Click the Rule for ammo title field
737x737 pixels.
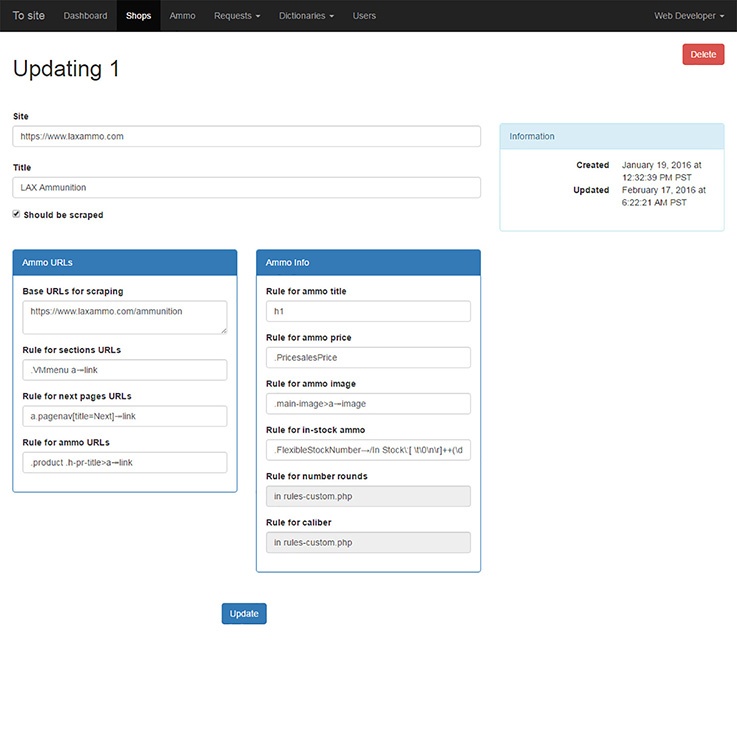pos(368,312)
